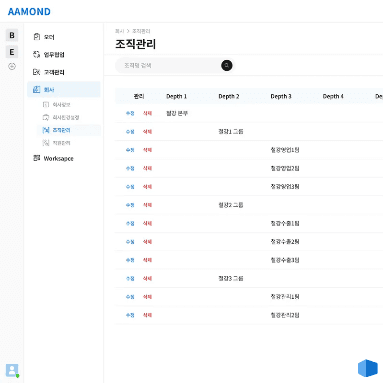Click the Depth 2 column header
Image resolution: width=383 pixels, height=383 pixels.
(x=229, y=96)
